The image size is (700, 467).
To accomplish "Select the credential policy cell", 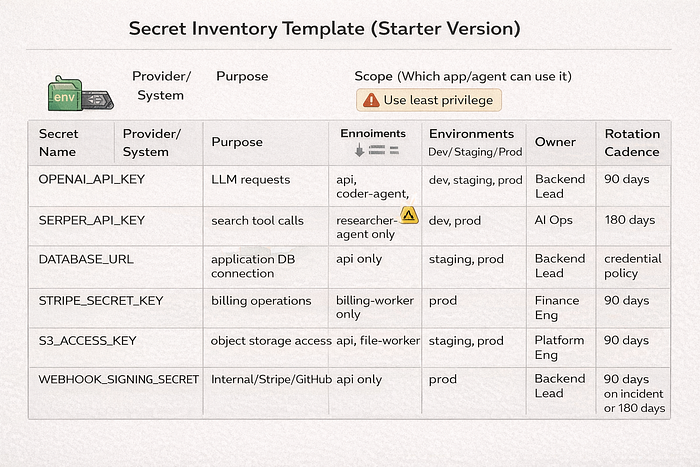I will click(633, 266).
